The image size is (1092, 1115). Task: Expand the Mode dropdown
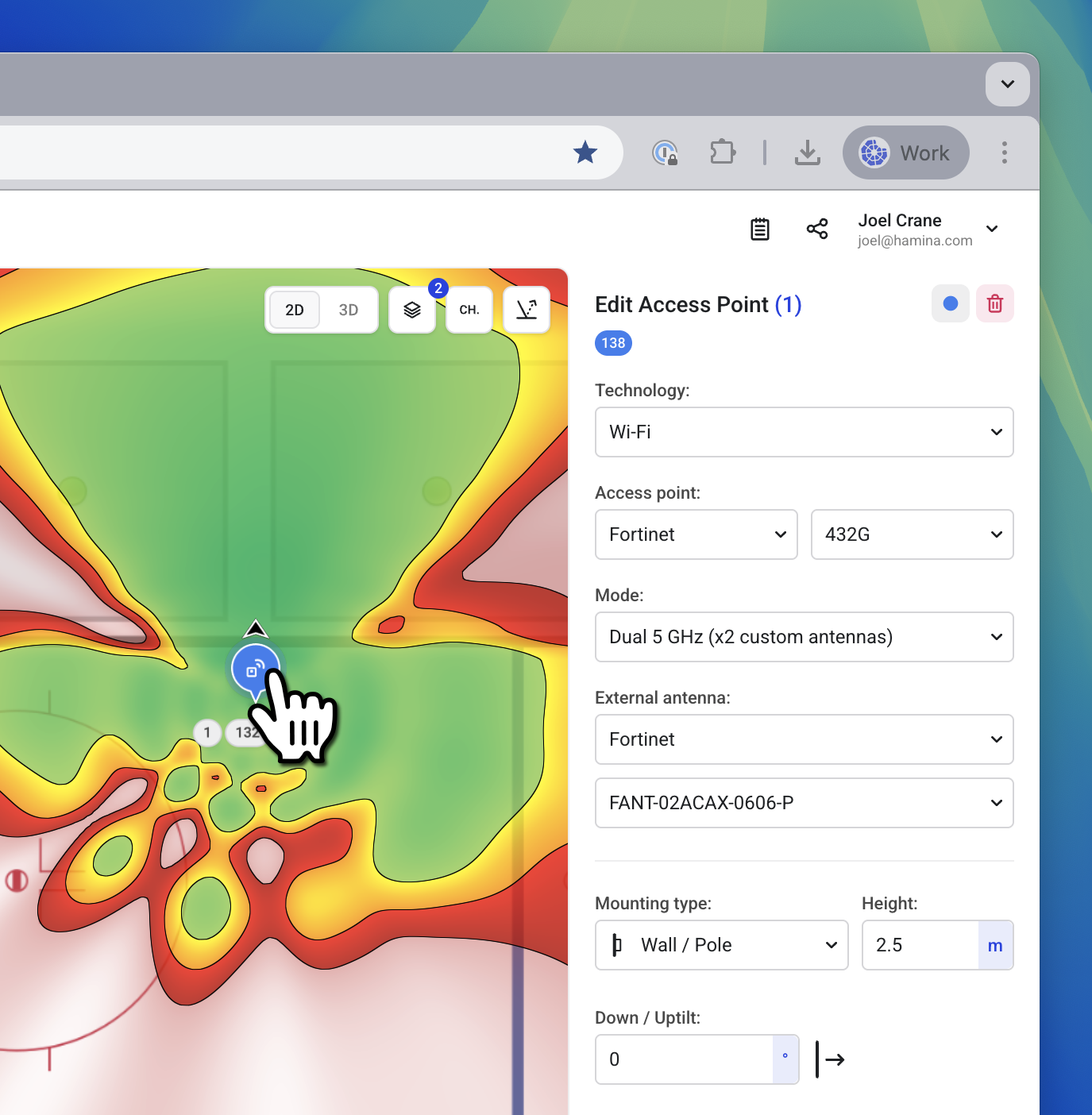[x=804, y=637]
